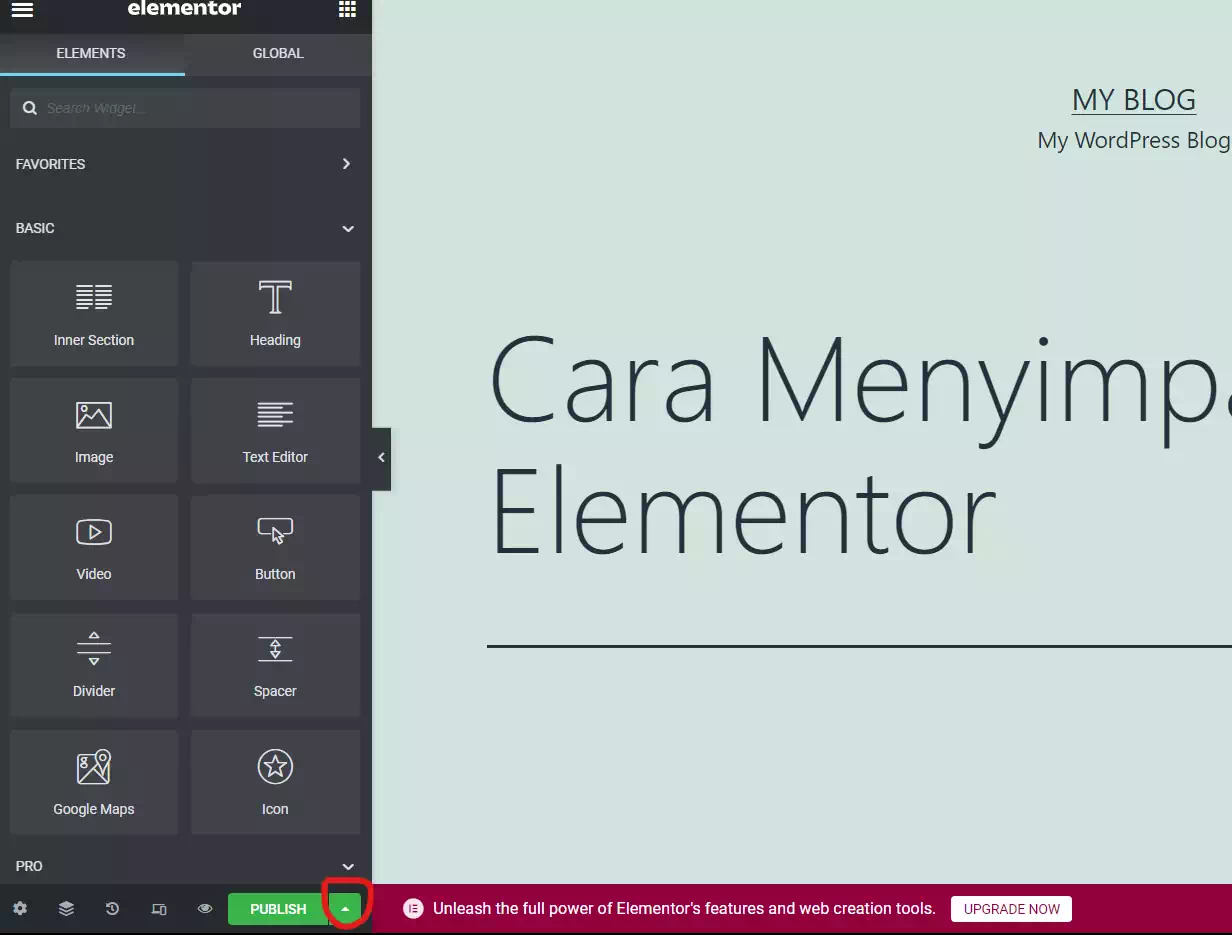Screen dimensions: 1232x935
Task: Switch to the Global tab
Action: click(x=278, y=53)
